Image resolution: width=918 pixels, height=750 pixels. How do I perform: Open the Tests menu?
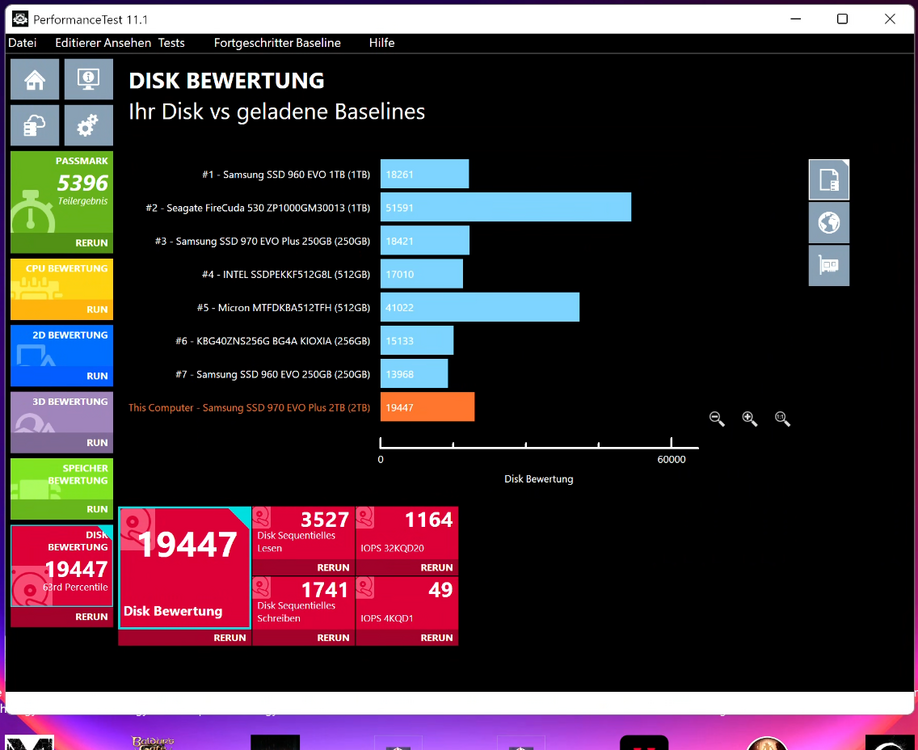point(172,43)
